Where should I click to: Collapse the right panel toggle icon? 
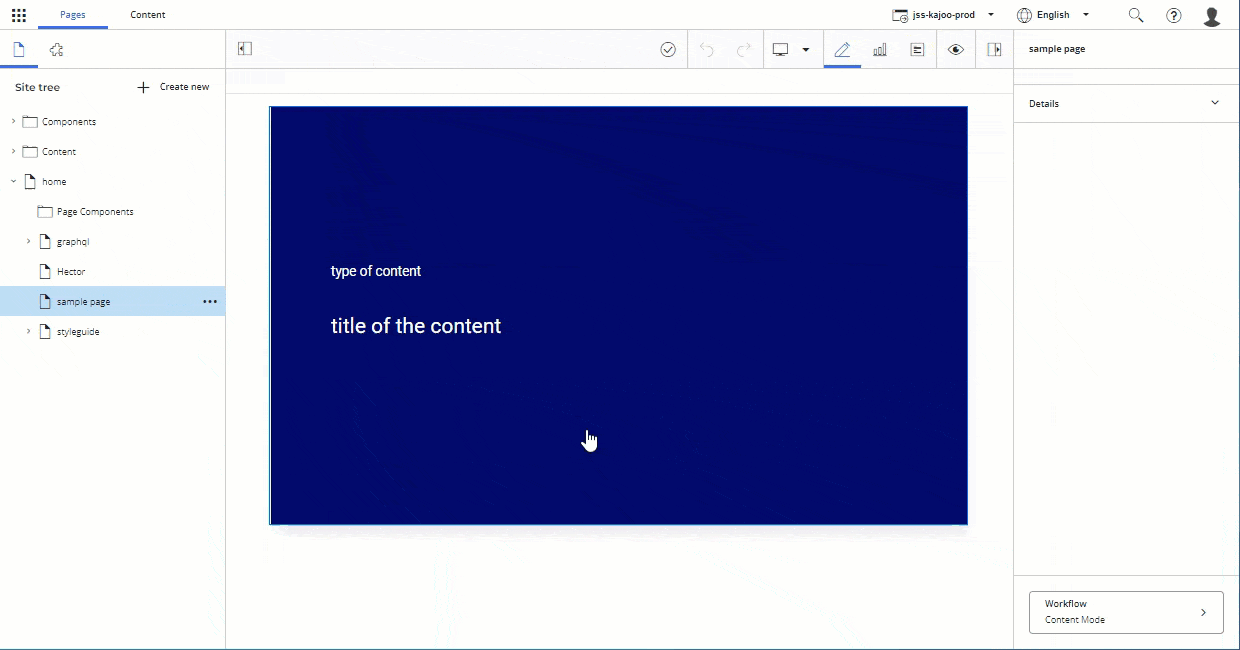[x=994, y=49]
